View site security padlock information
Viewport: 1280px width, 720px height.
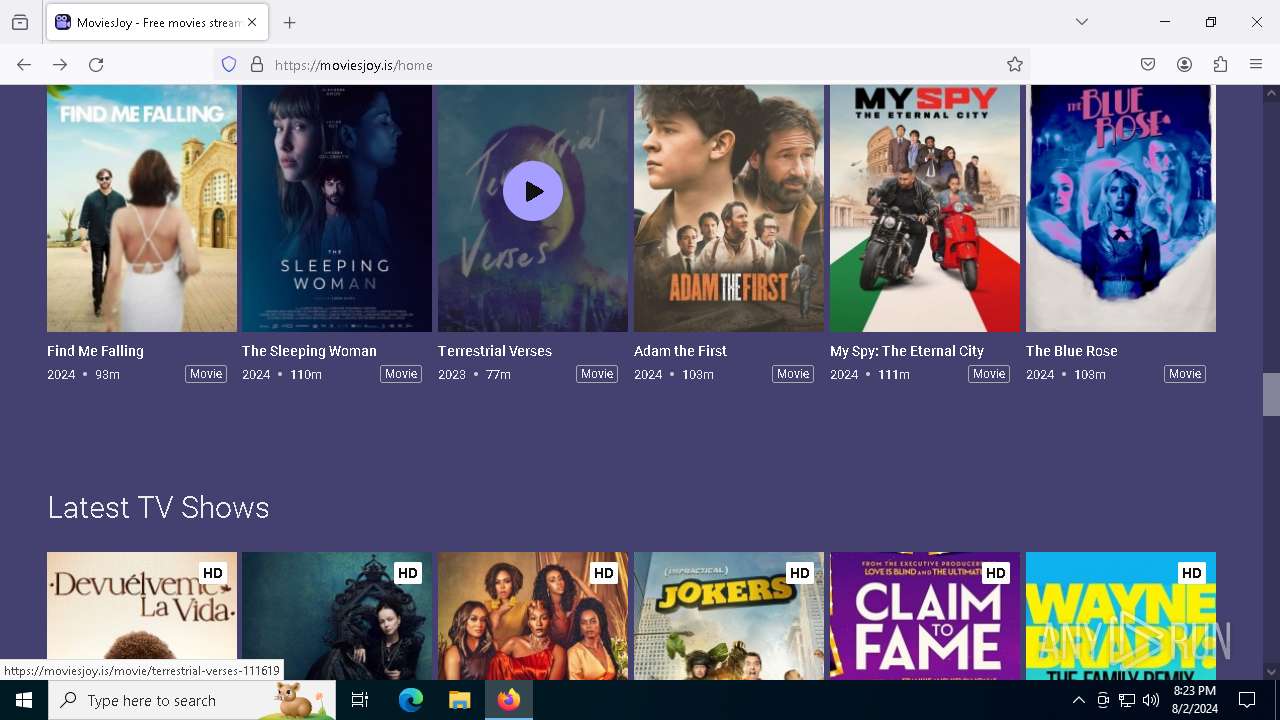point(257,65)
